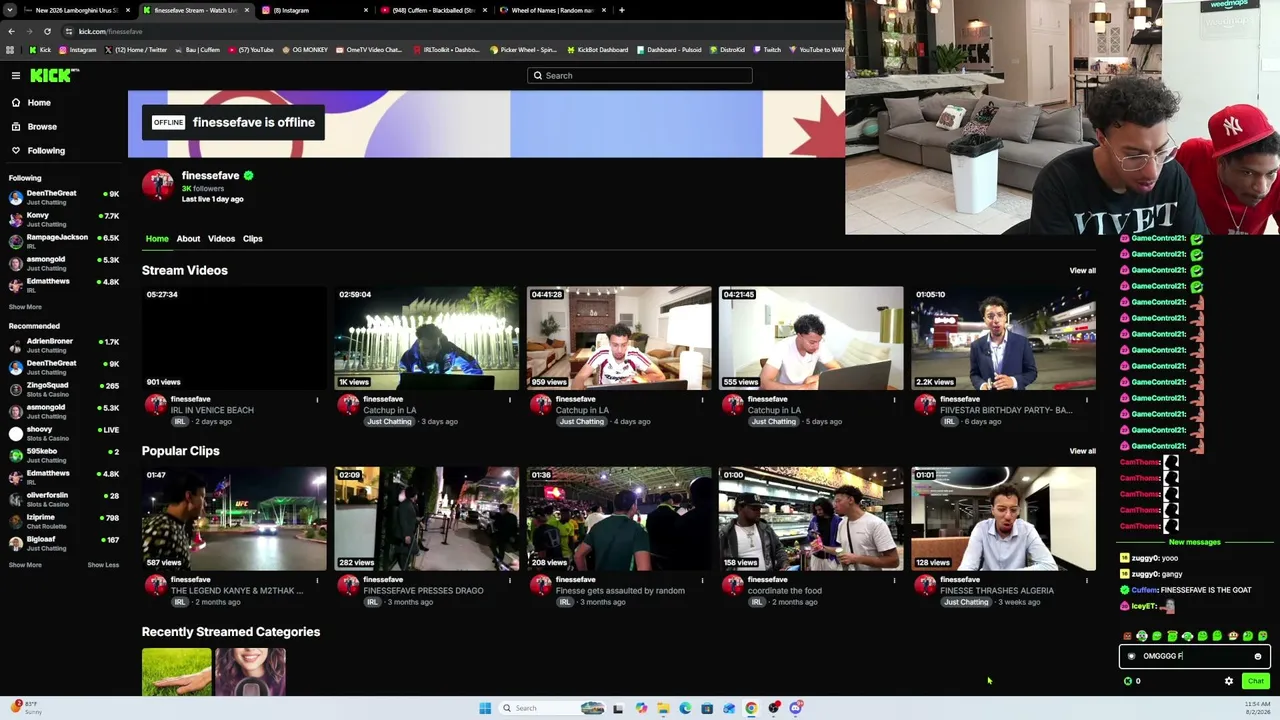The image size is (1280, 720).
Task: Open File Explorer from the taskbar
Action: [663, 708]
